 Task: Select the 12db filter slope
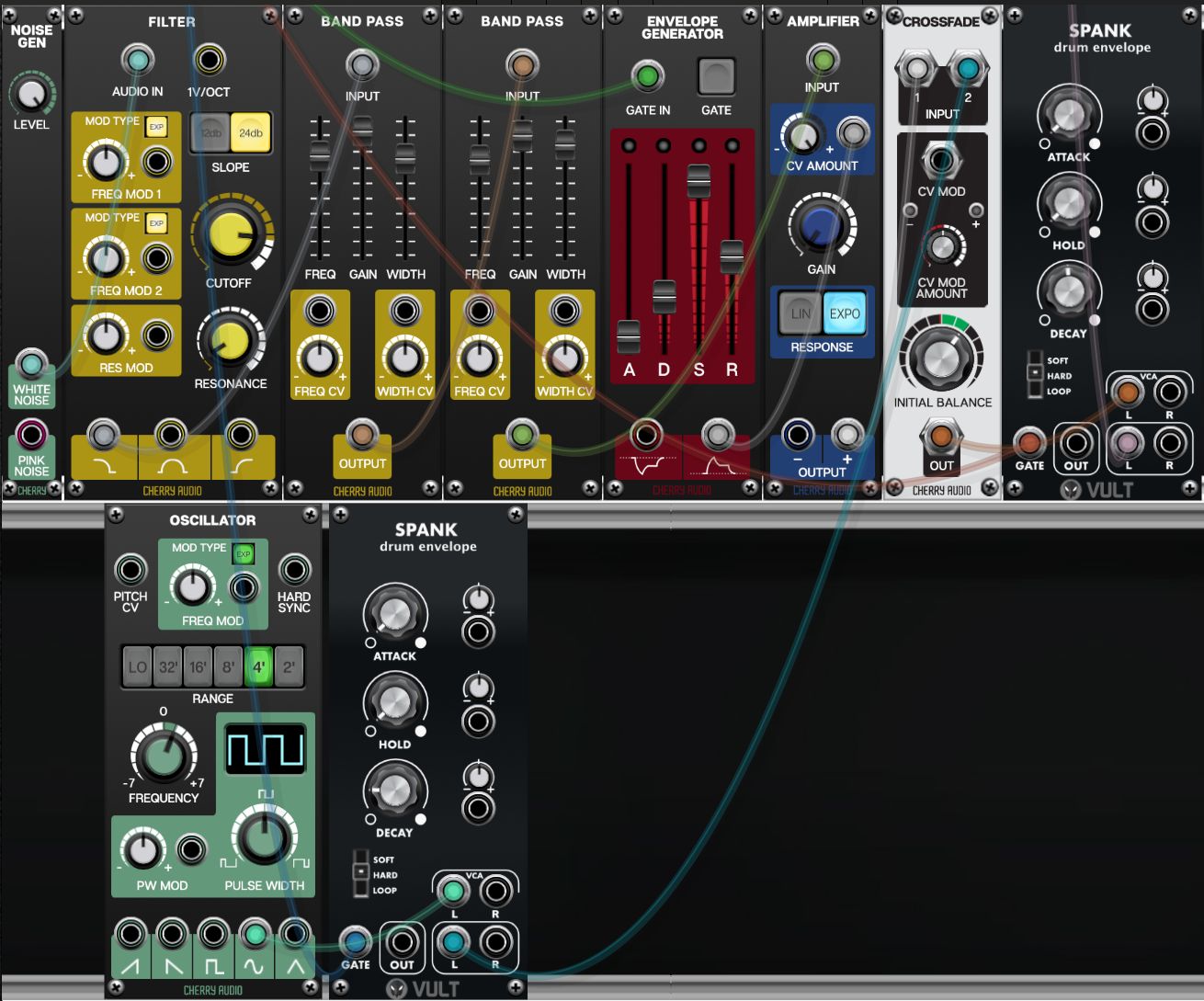pyautogui.click(x=210, y=133)
